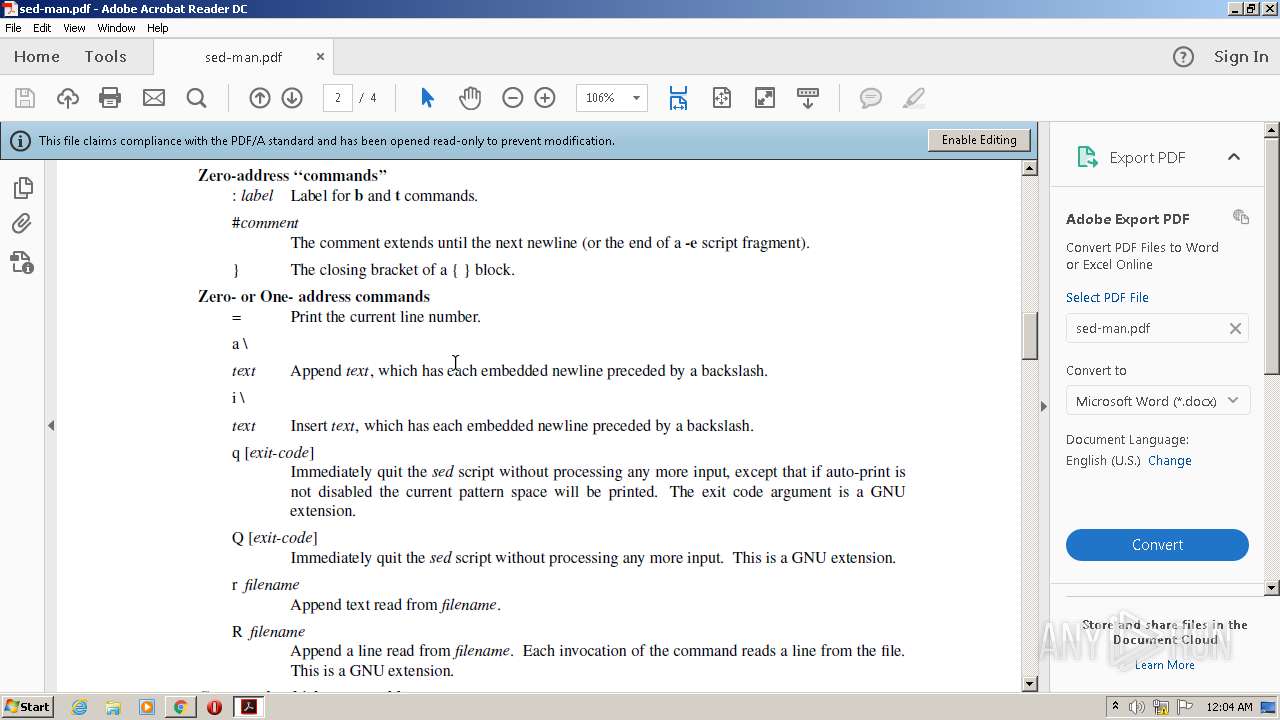Screen dimensions: 1280x720
Task: Switch to the Tools tab
Action: click(x=105, y=57)
